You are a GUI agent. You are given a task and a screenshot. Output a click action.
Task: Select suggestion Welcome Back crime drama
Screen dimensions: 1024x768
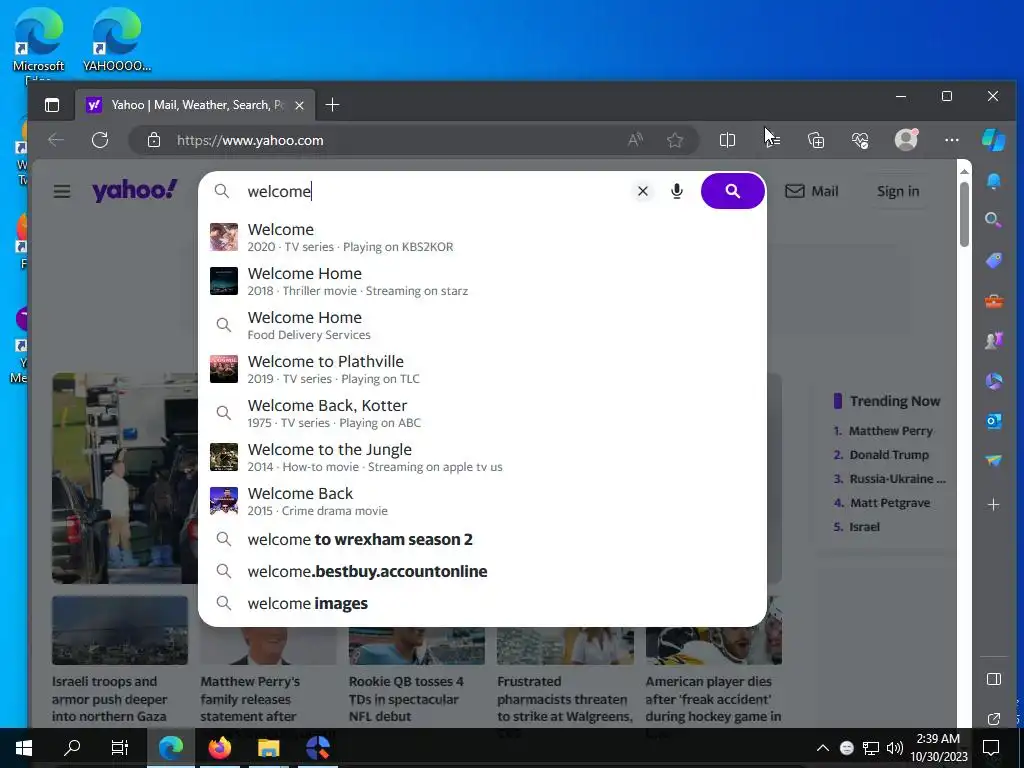(x=482, y=501)
